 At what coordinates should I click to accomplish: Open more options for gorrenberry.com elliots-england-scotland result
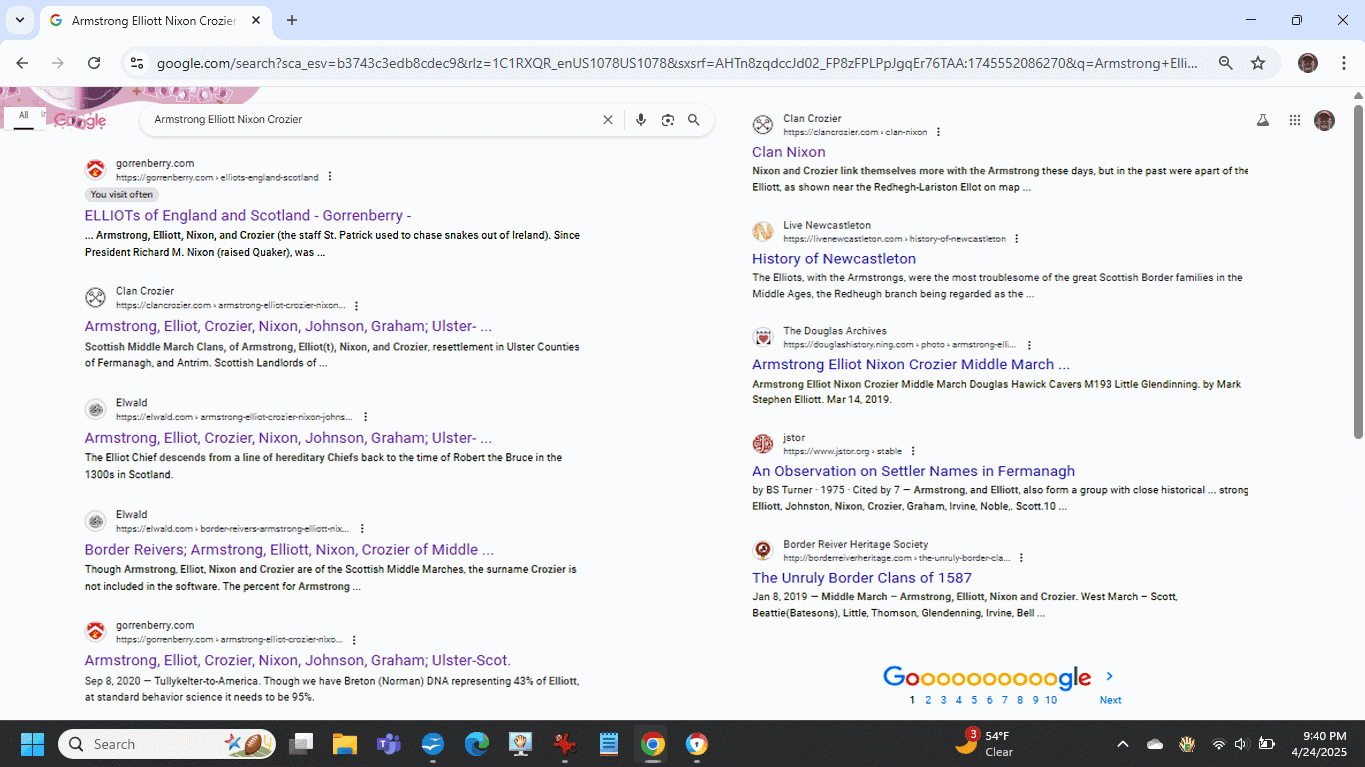tap(330, 177)
